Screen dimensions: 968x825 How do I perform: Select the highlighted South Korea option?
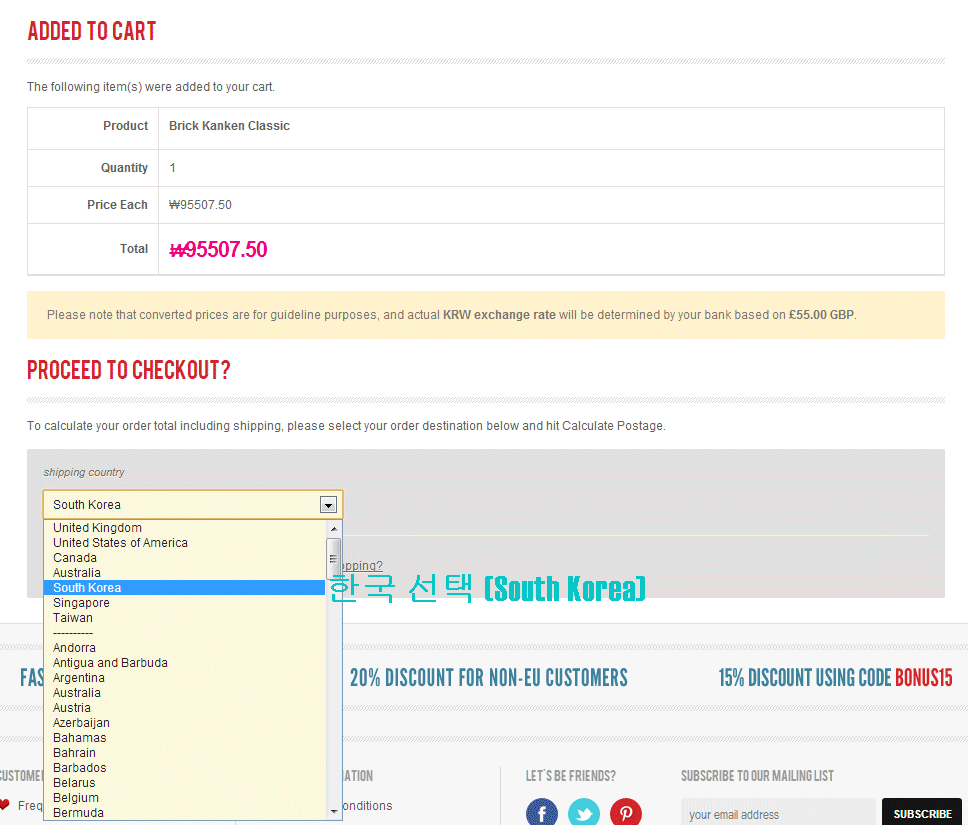(x=87, y=588)
